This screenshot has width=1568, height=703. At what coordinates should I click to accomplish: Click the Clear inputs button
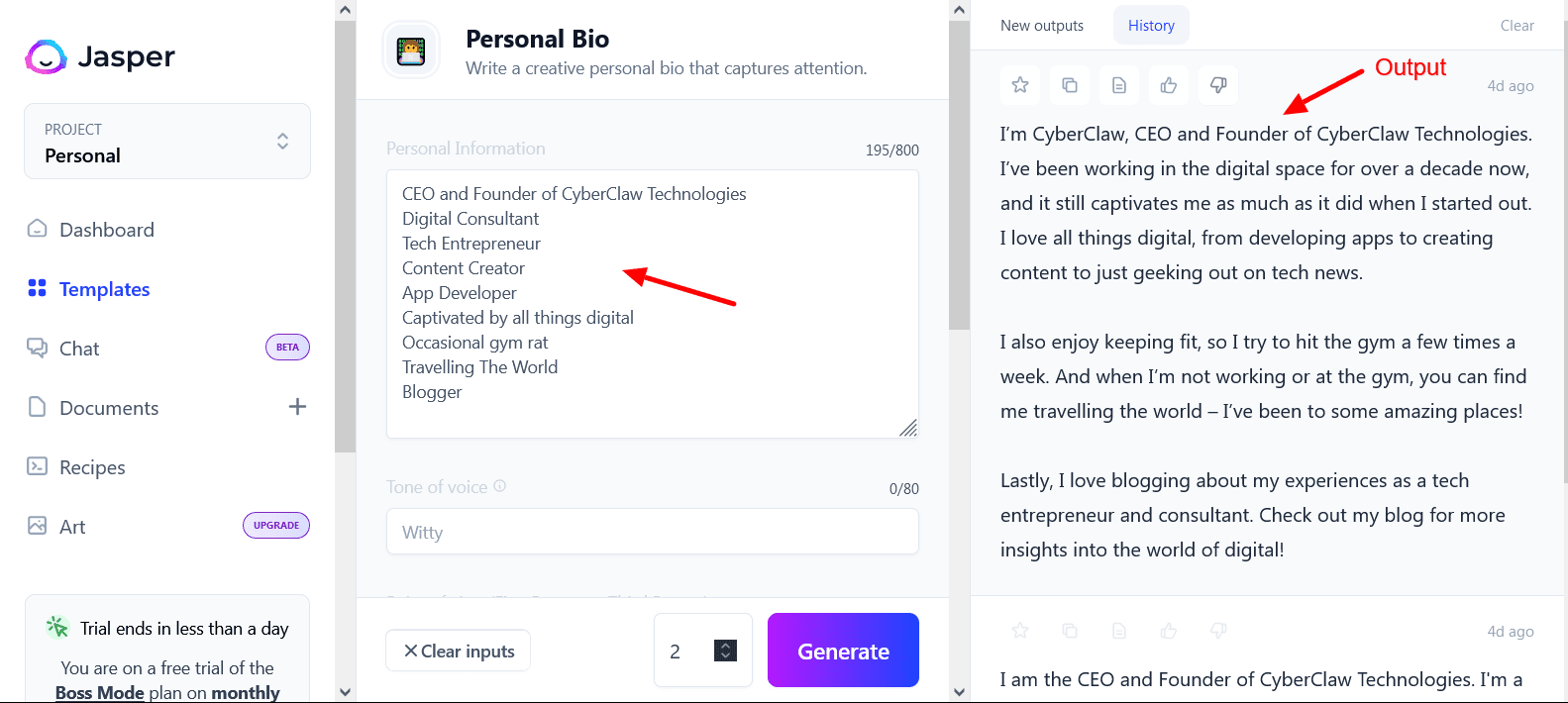coord(459,651)
